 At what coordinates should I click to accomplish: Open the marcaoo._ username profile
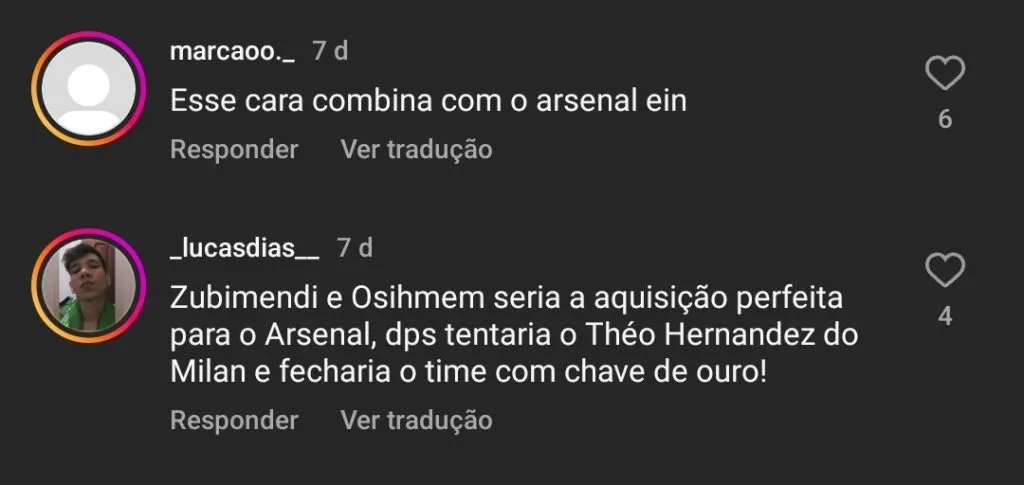click(x=232, y=51)
